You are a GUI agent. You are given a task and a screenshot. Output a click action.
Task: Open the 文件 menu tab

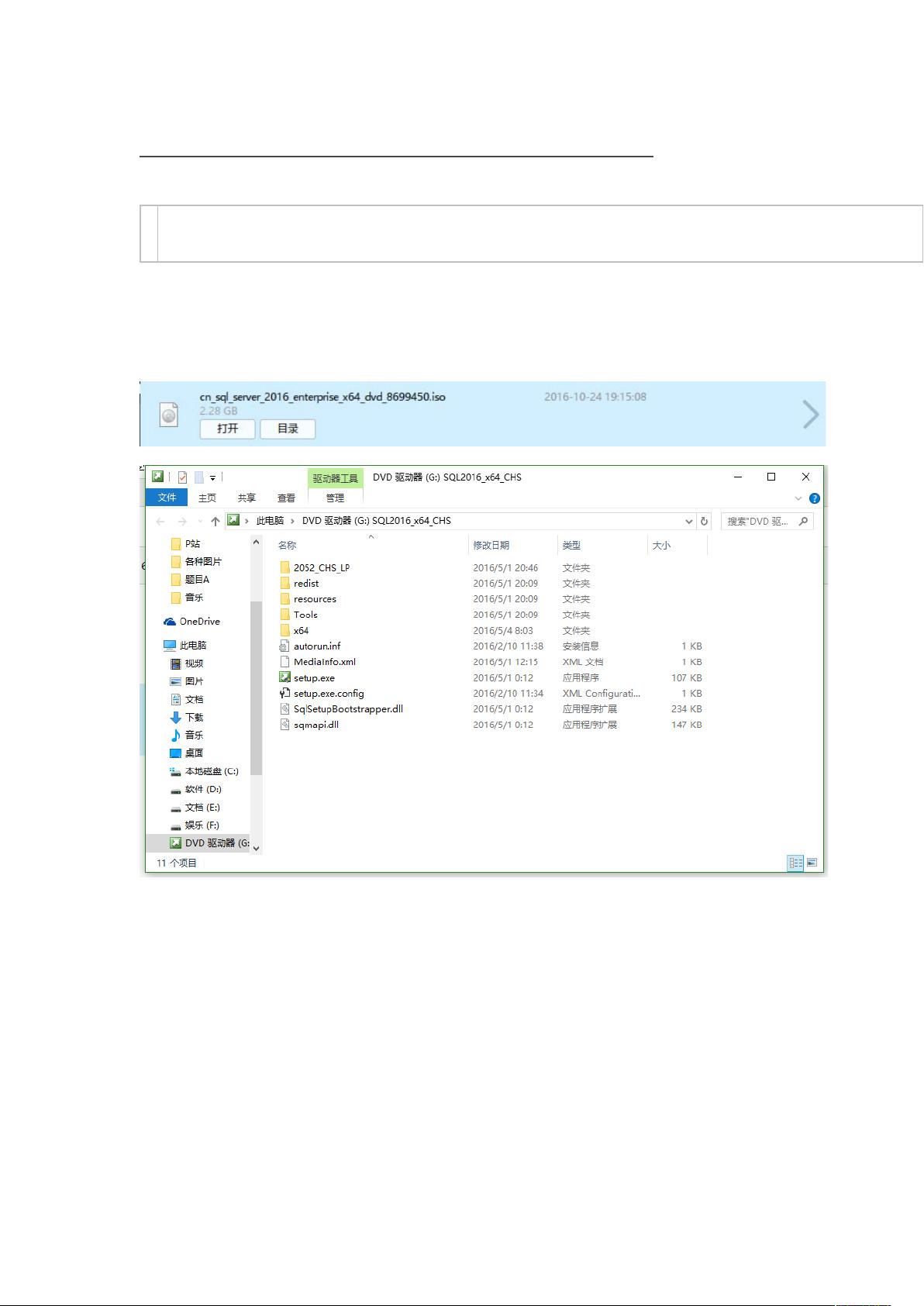[167, 498]
